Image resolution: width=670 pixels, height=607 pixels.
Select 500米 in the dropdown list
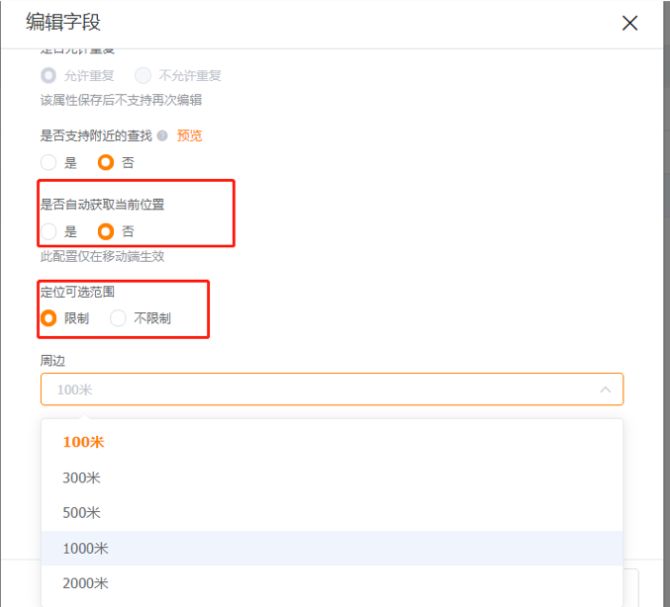pyautogui.click(x=82, y=513)
